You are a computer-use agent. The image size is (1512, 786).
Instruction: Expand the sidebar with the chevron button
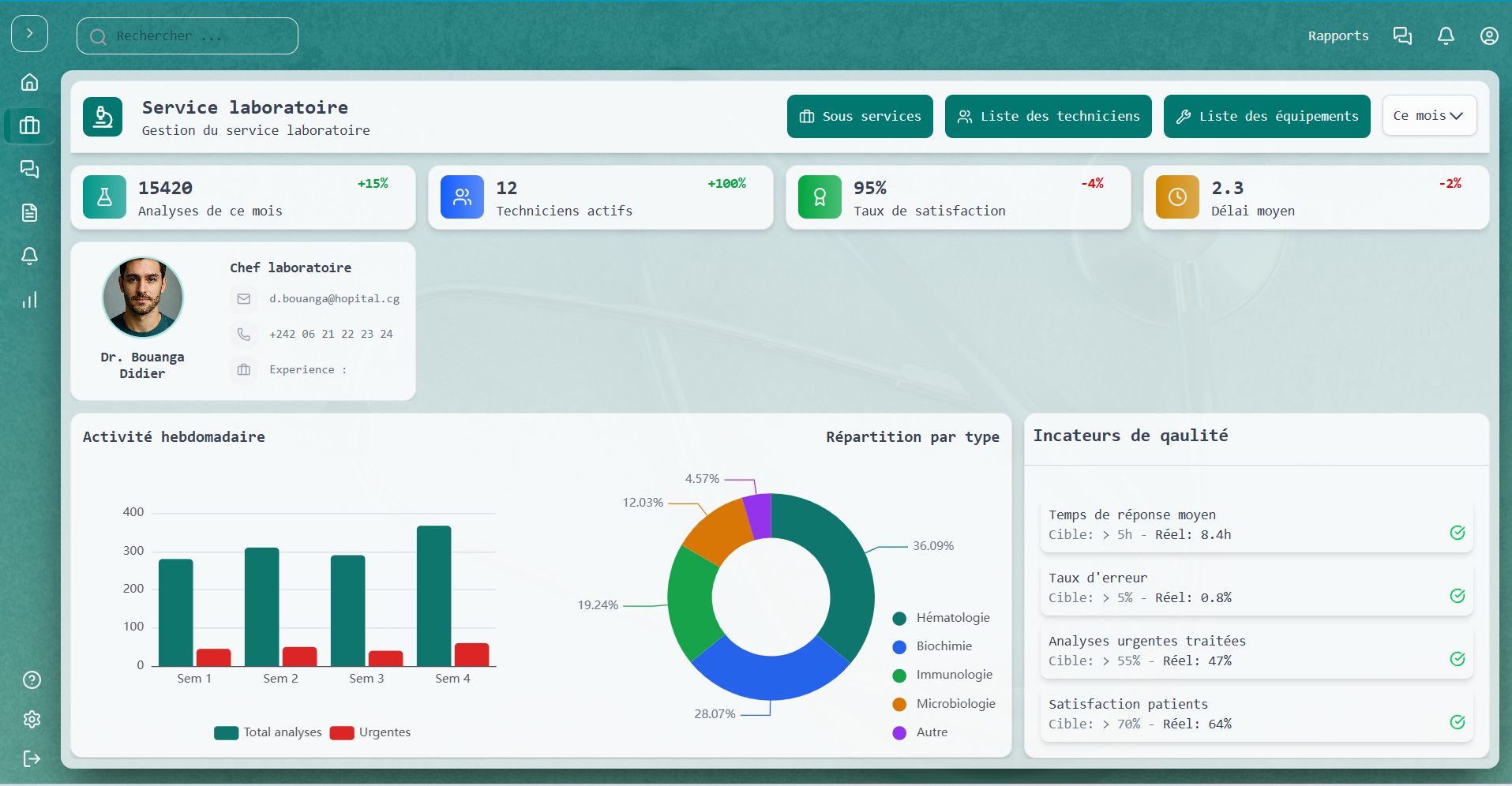[29, 34]
